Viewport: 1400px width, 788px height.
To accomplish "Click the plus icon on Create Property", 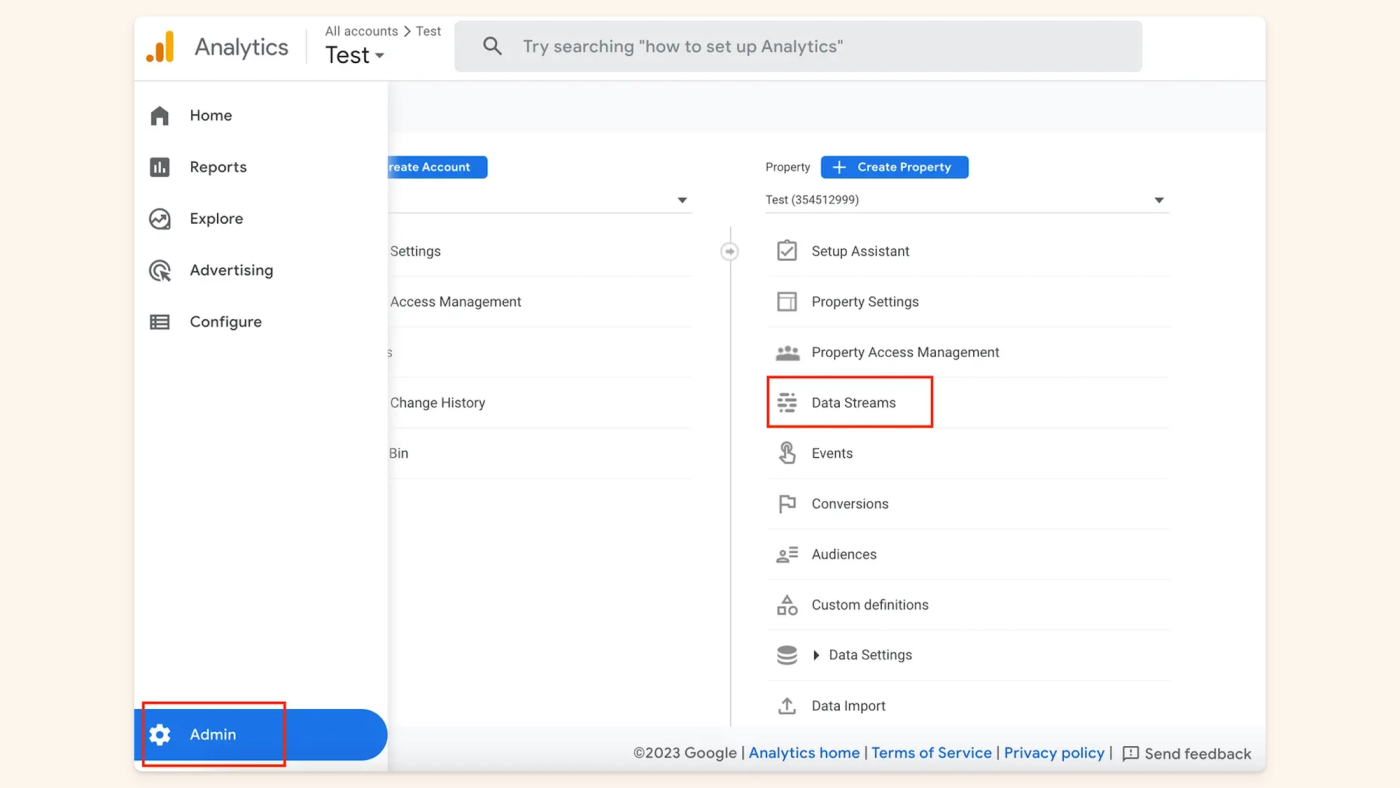I will tap(839, 167).
